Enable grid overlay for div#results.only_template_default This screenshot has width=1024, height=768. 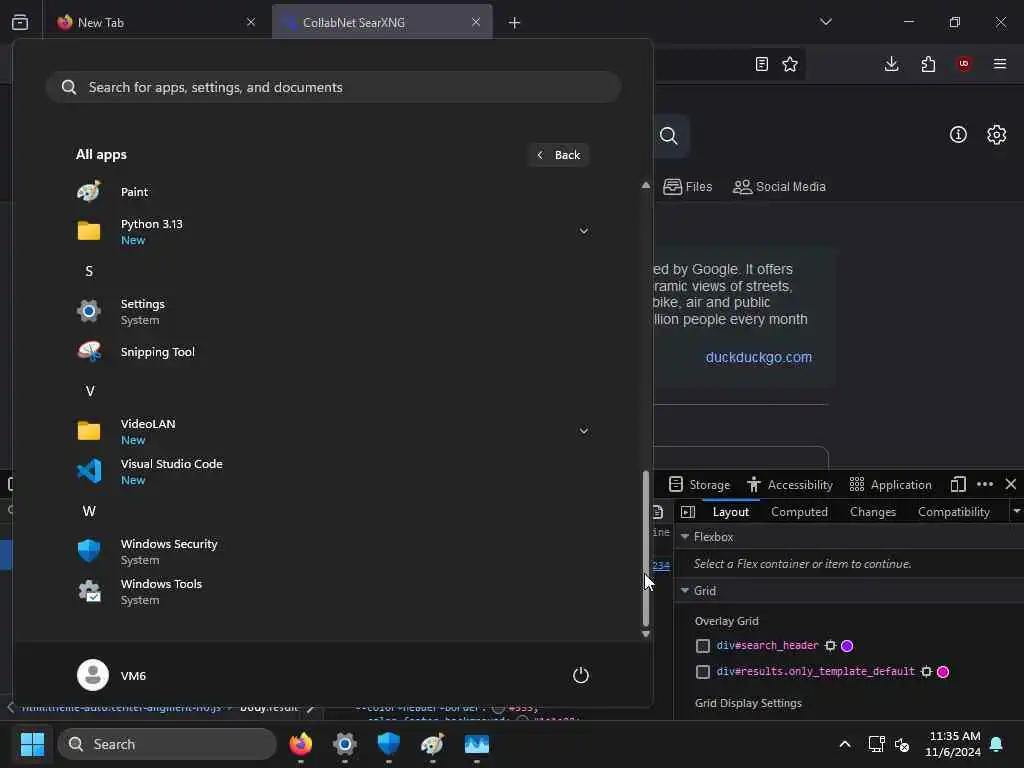(703, 672)
